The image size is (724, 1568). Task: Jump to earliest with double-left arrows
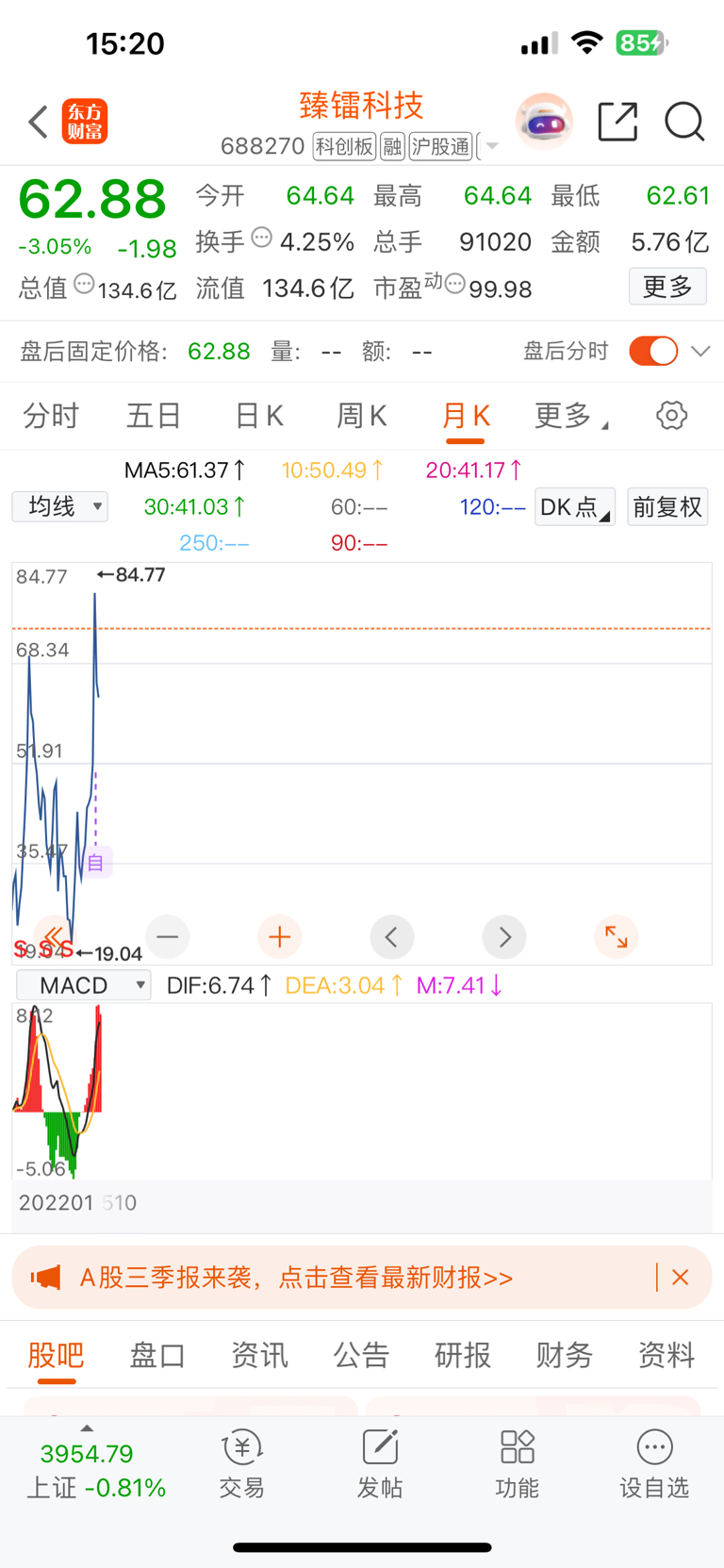(54, 936)
